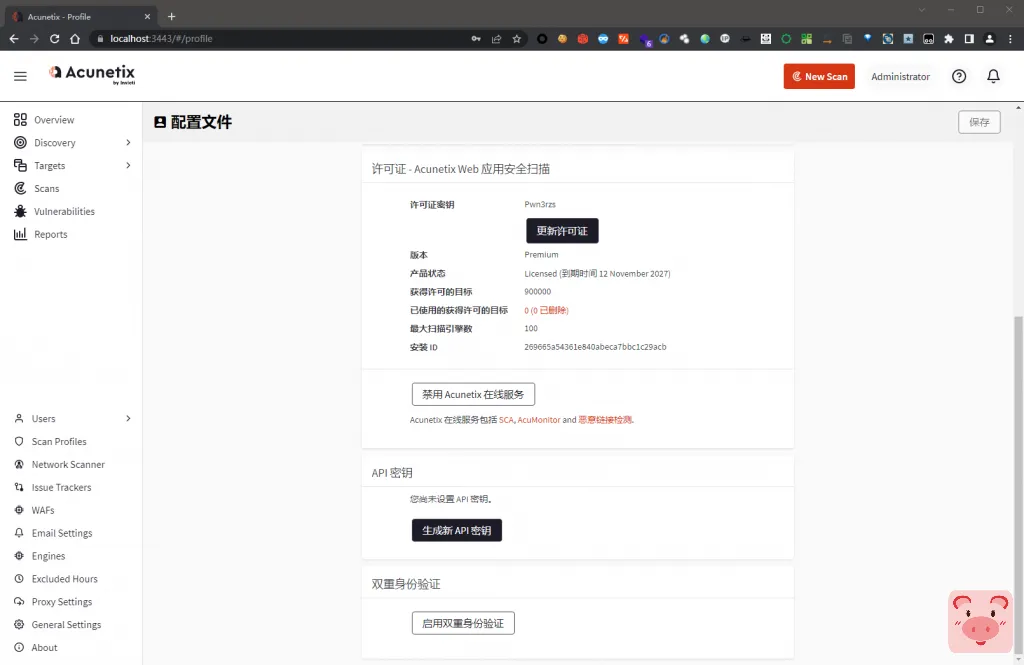The image size is (1024, 665).
Task: Bookmark this page with star icon
Action: click(517, 39)
